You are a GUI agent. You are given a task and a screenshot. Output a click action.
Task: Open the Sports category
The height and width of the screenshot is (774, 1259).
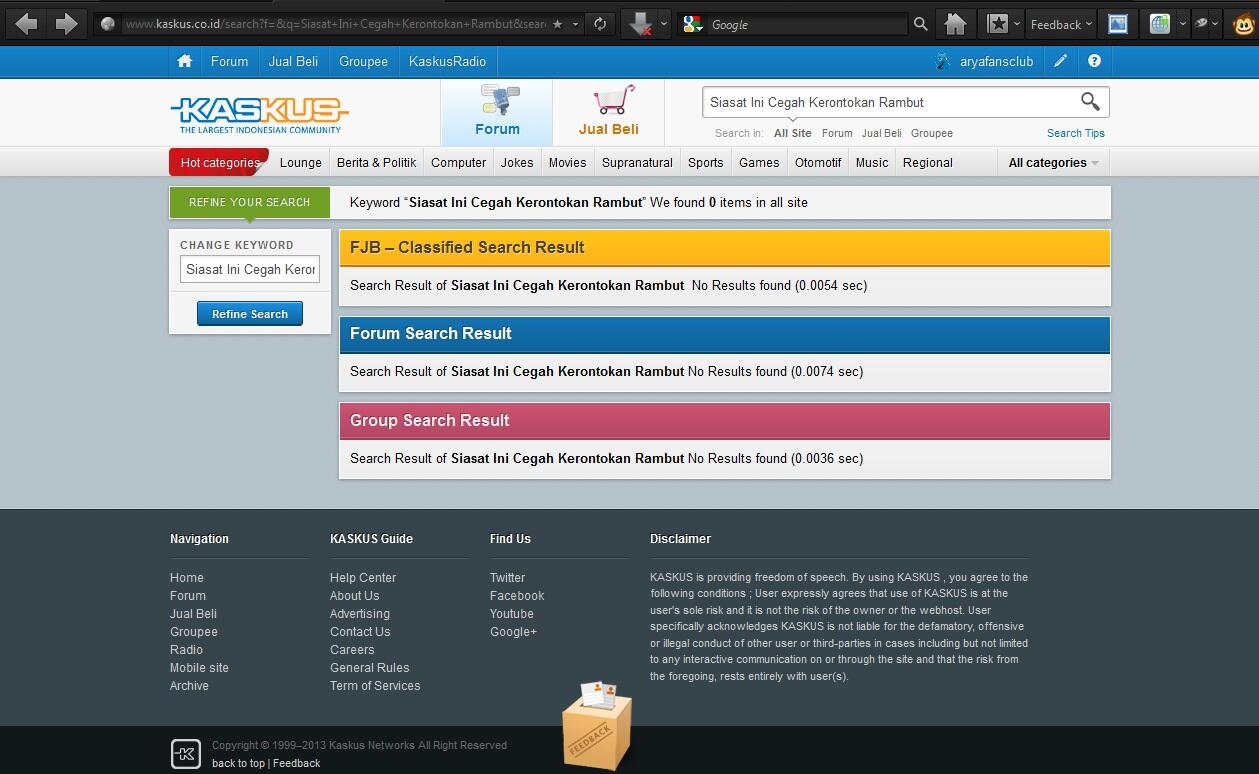point(705,162)
